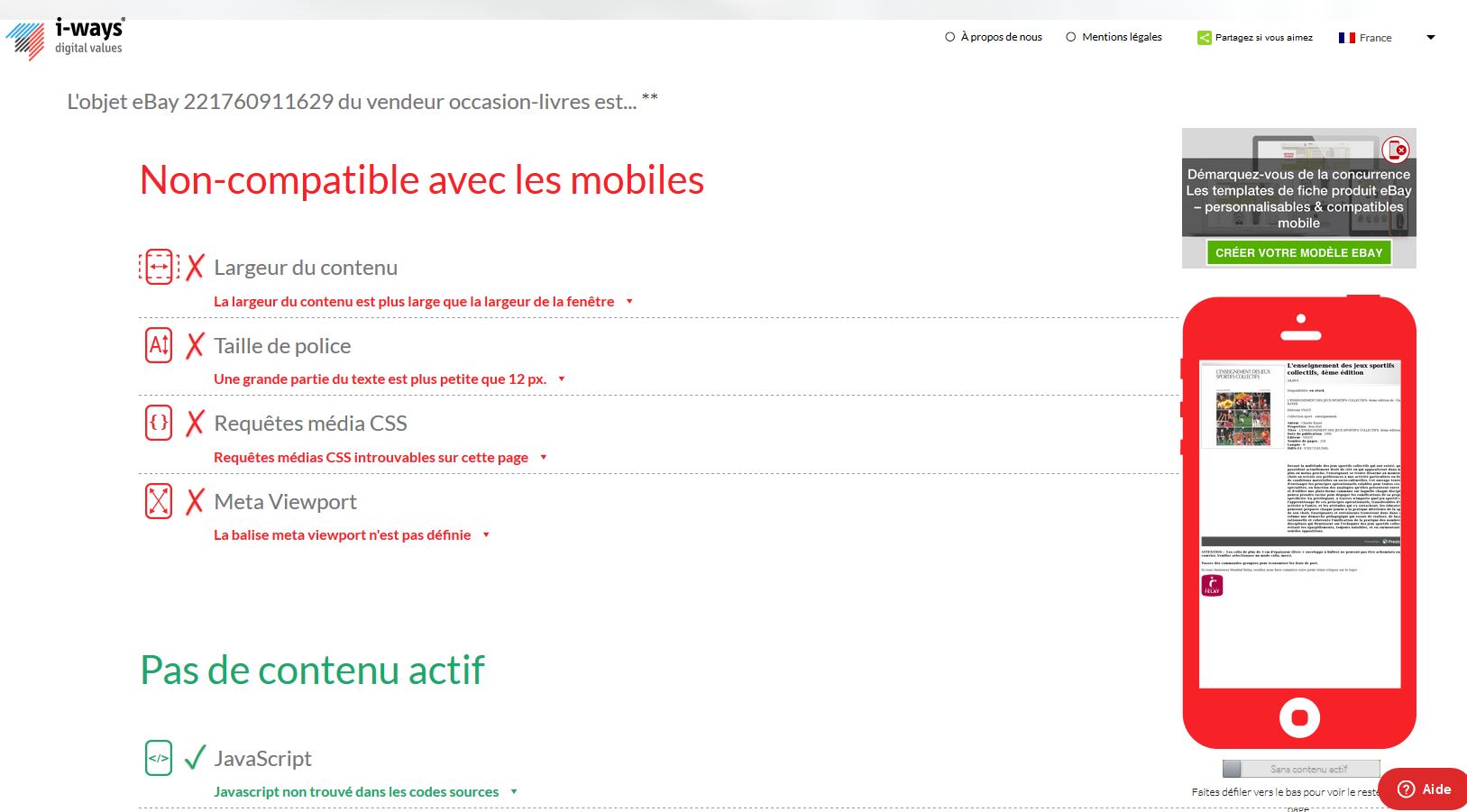Click the Taille de police font-size icon
This screenshot has width=1467, height=812.
click(x=159, y=345)
